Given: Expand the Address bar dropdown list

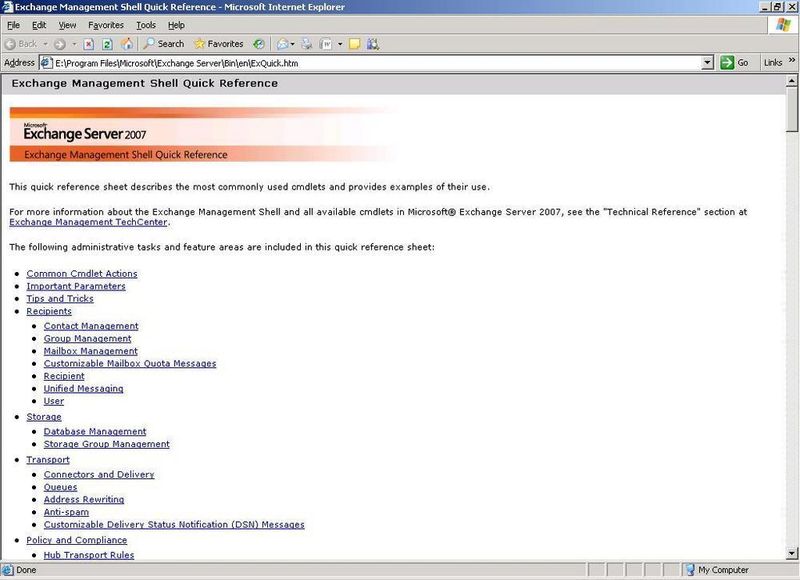Looking at the screenshot, I should click(707, 63).
